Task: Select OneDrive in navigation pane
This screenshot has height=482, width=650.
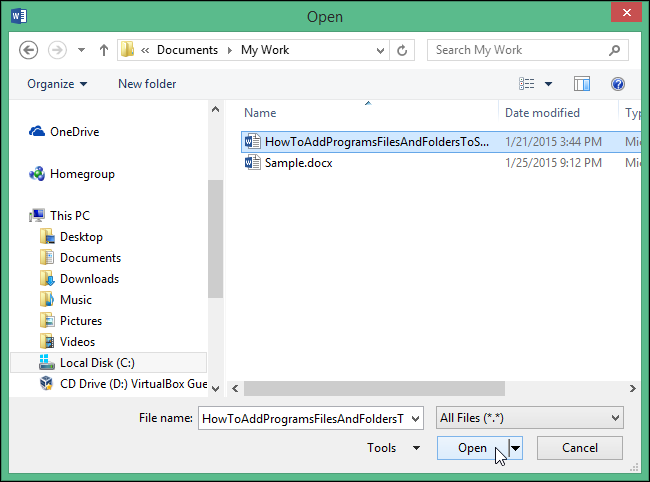Action: [x=75, y=132]
